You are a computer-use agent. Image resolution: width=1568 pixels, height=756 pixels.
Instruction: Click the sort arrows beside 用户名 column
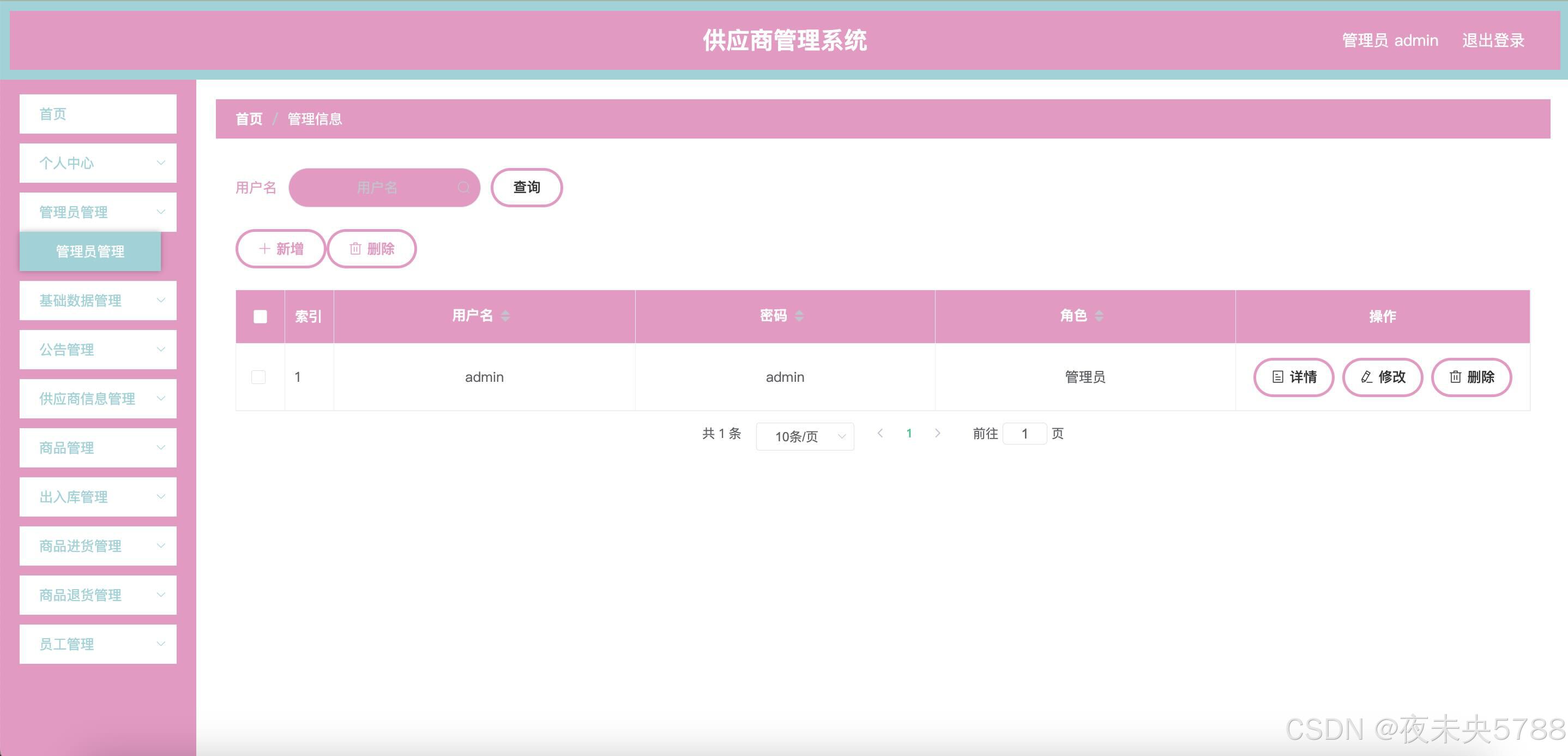pos(505,316)
